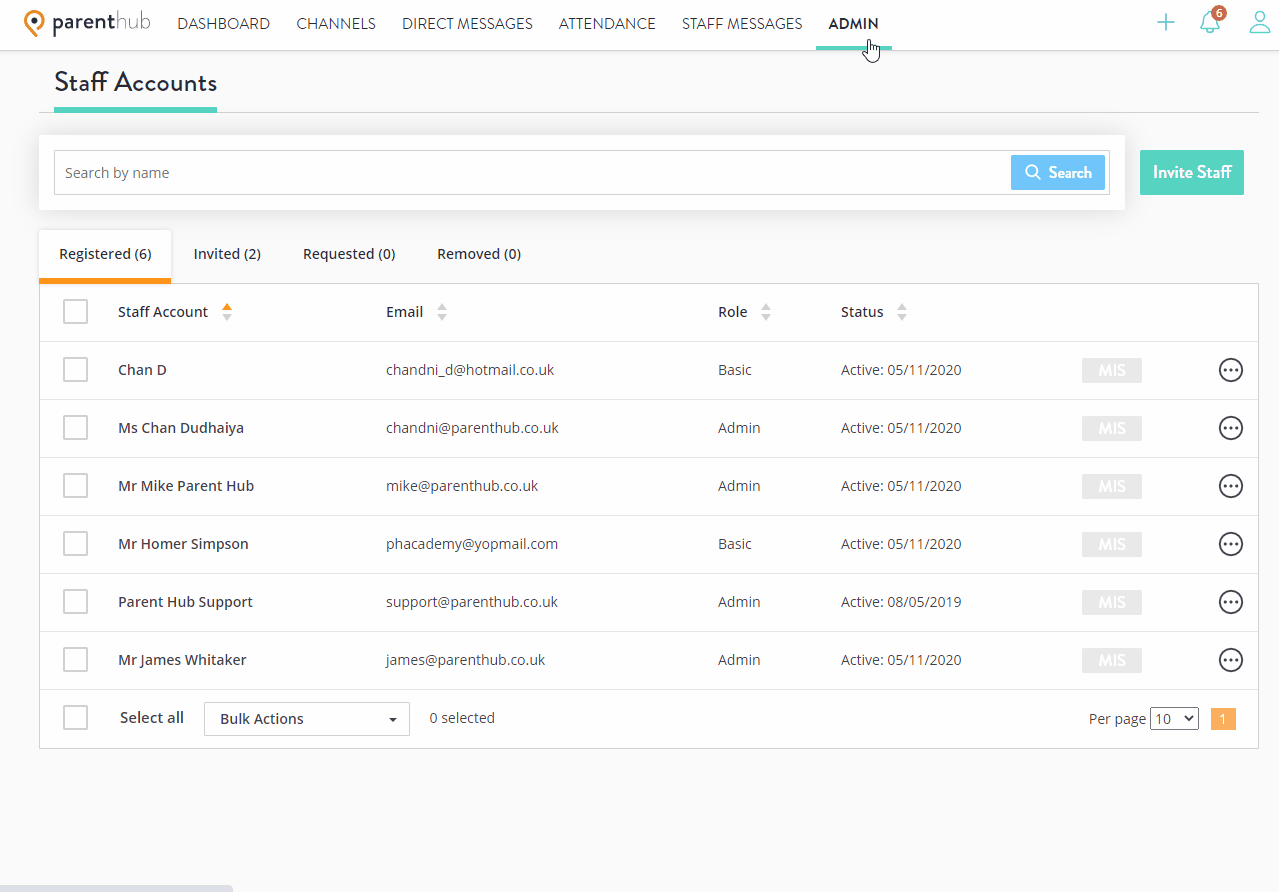The image size is (1279, 892).
Task: Open Attendance in navigation
Action: (607, 24)
